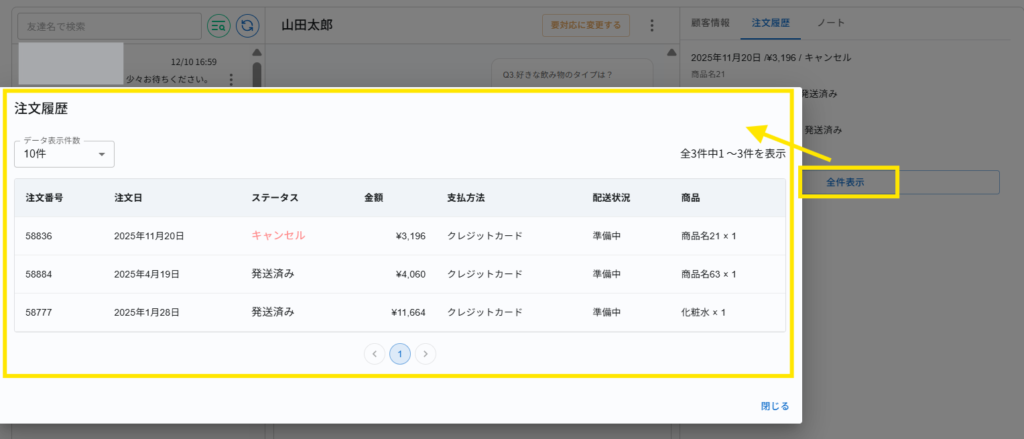Click the blue refresh icon
The width and height of the screenshot is (1024, 439).
(246, 25)
